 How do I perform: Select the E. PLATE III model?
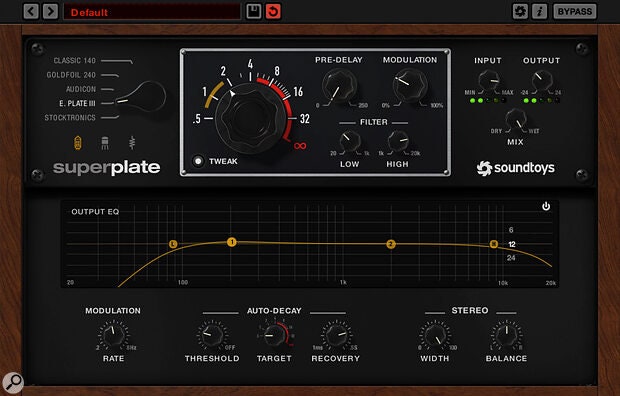coord(77,103)
